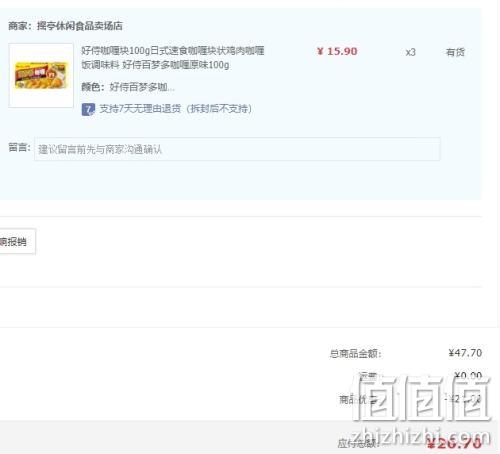Click the 留言 label beside the input
Viewport: 500px width, 454px height.
[19, 147]
